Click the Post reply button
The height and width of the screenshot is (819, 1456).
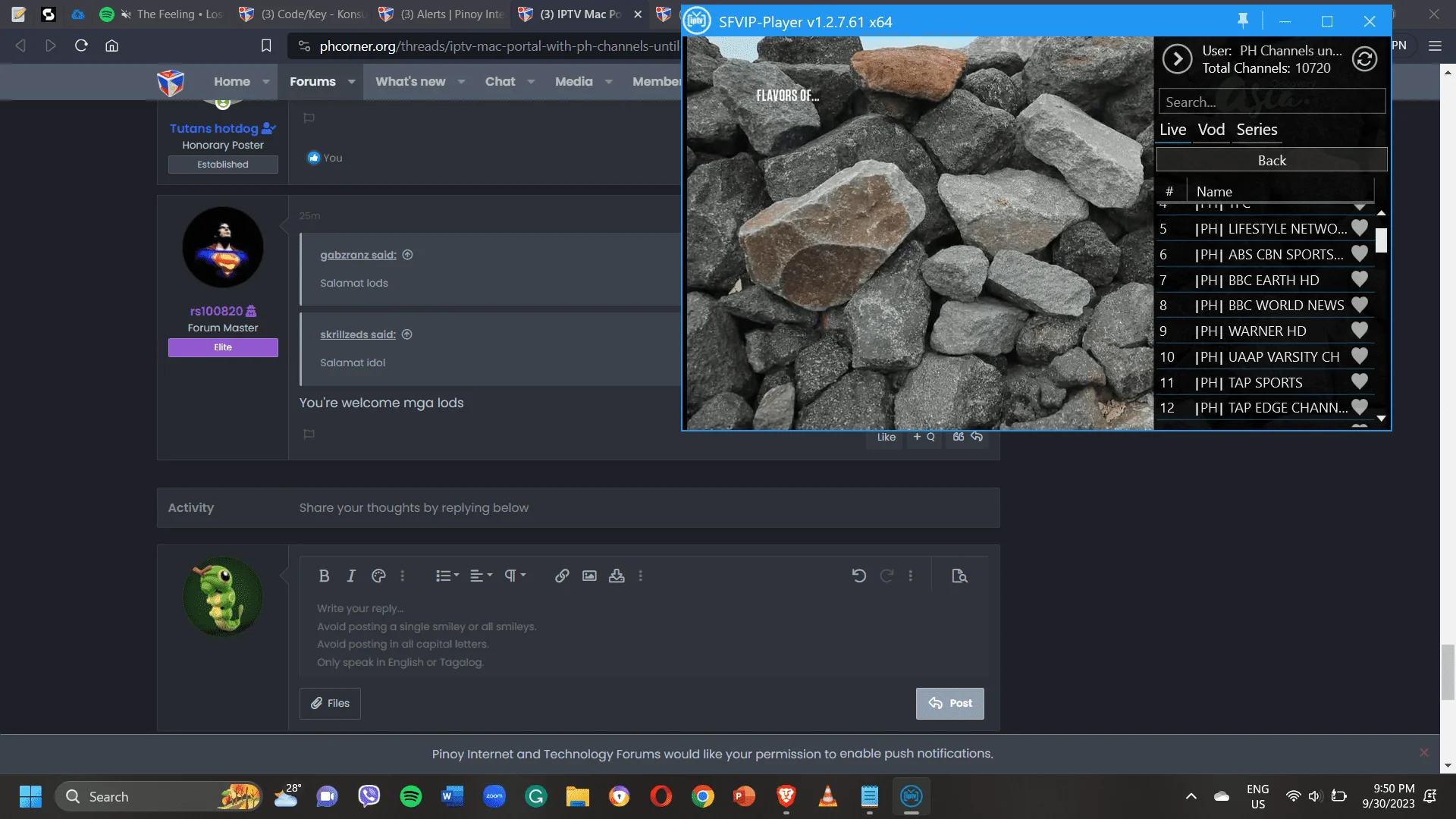(949, 704)
